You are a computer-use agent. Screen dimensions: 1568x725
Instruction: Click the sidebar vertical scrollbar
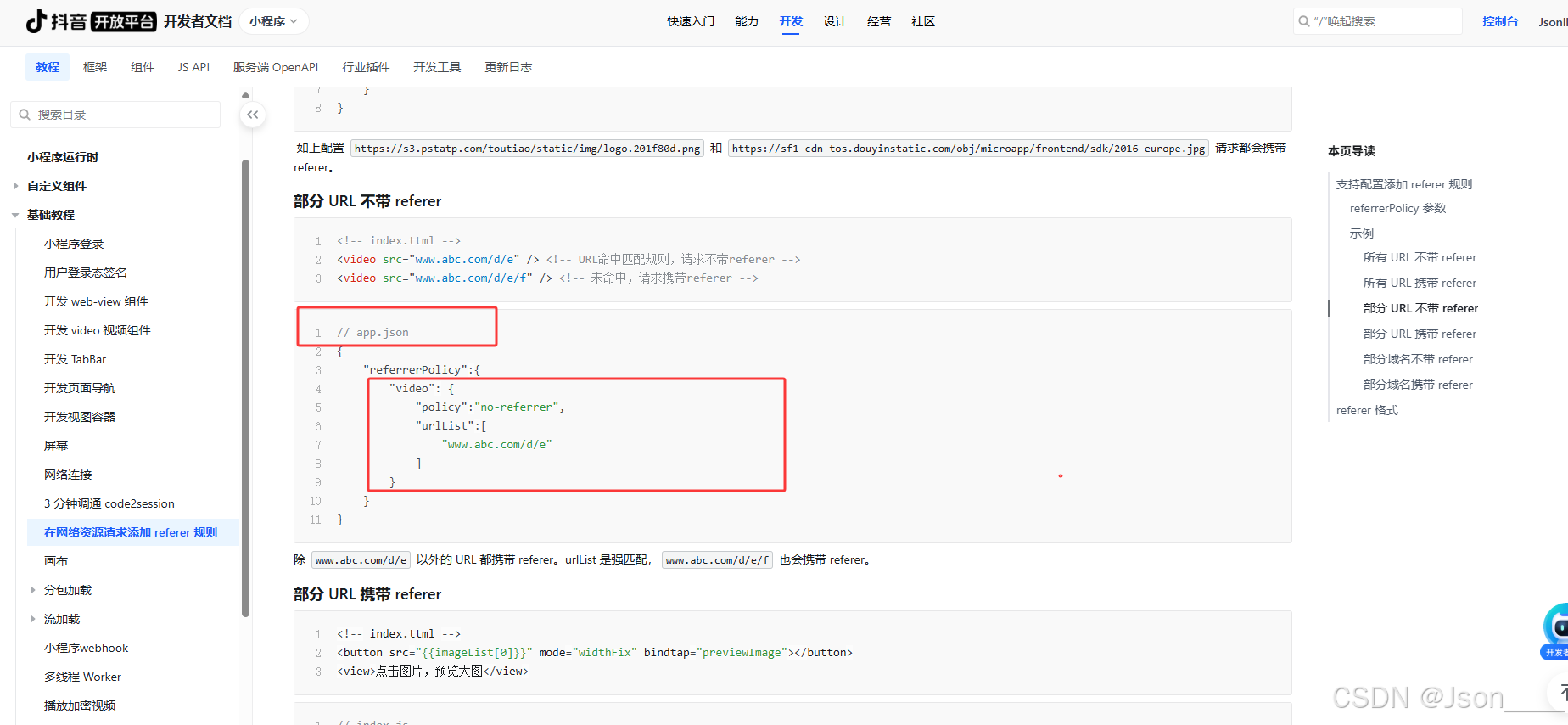coord(246,388)
